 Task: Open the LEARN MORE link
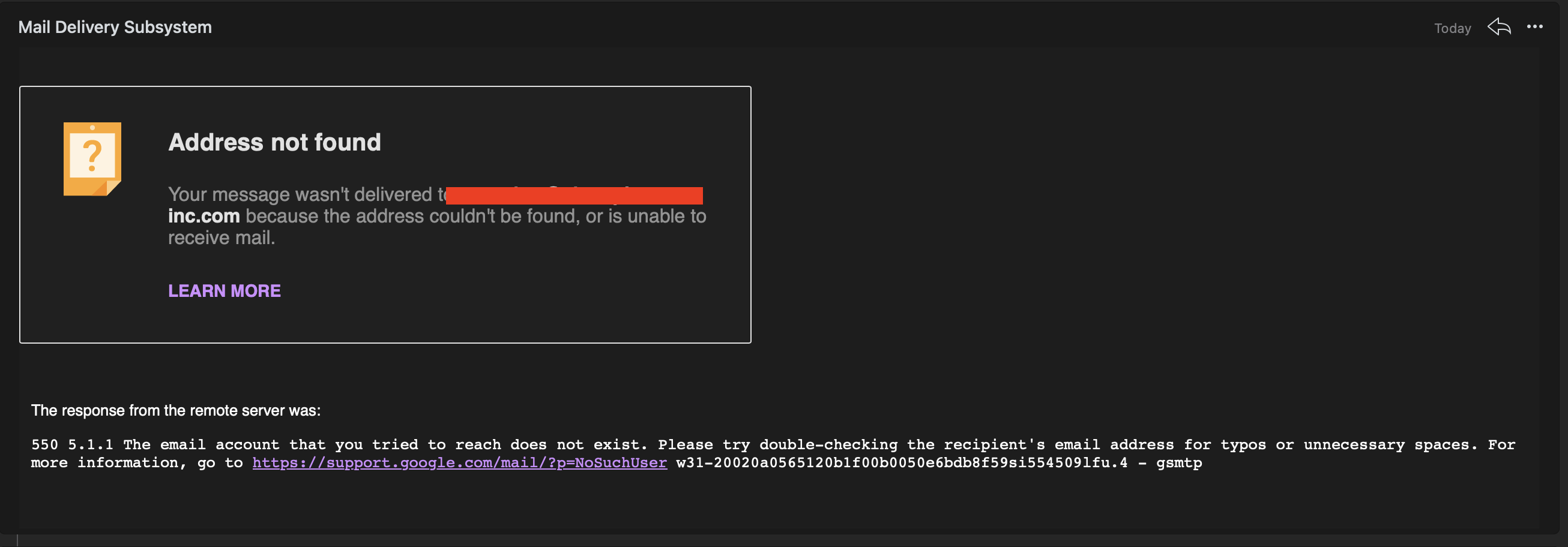tap(224, 291)
